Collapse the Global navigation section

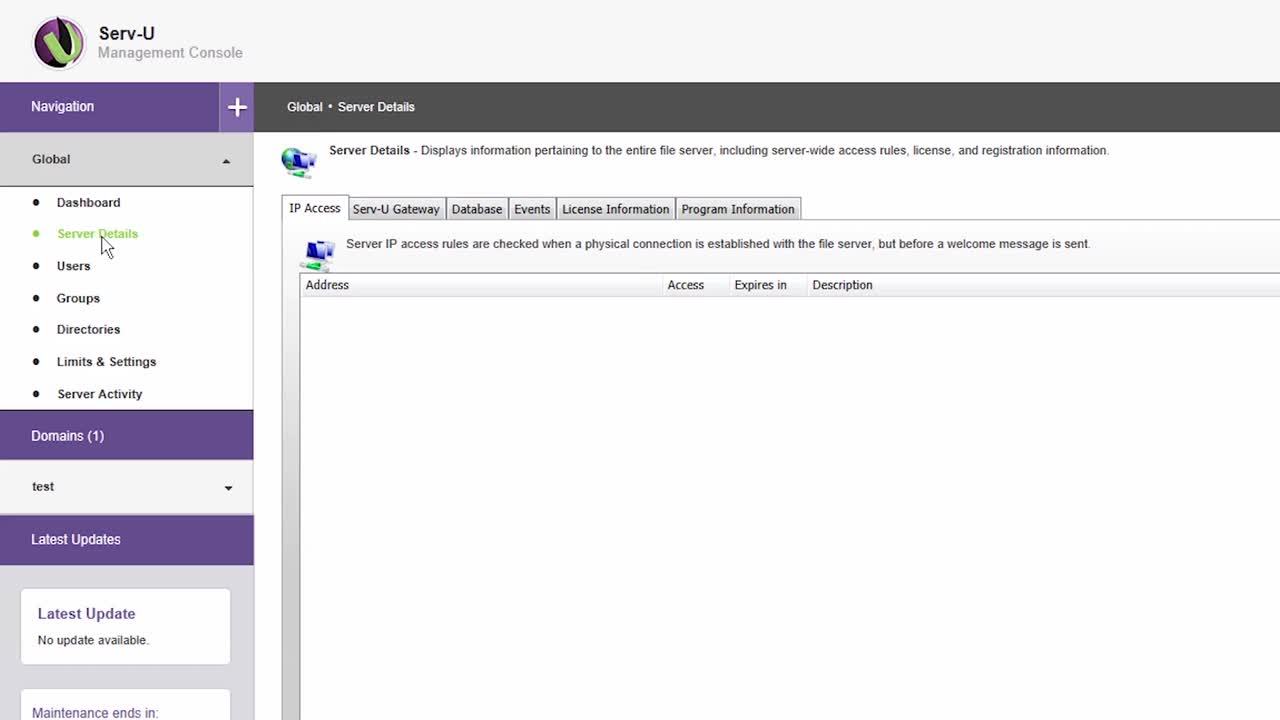point(226,161)
